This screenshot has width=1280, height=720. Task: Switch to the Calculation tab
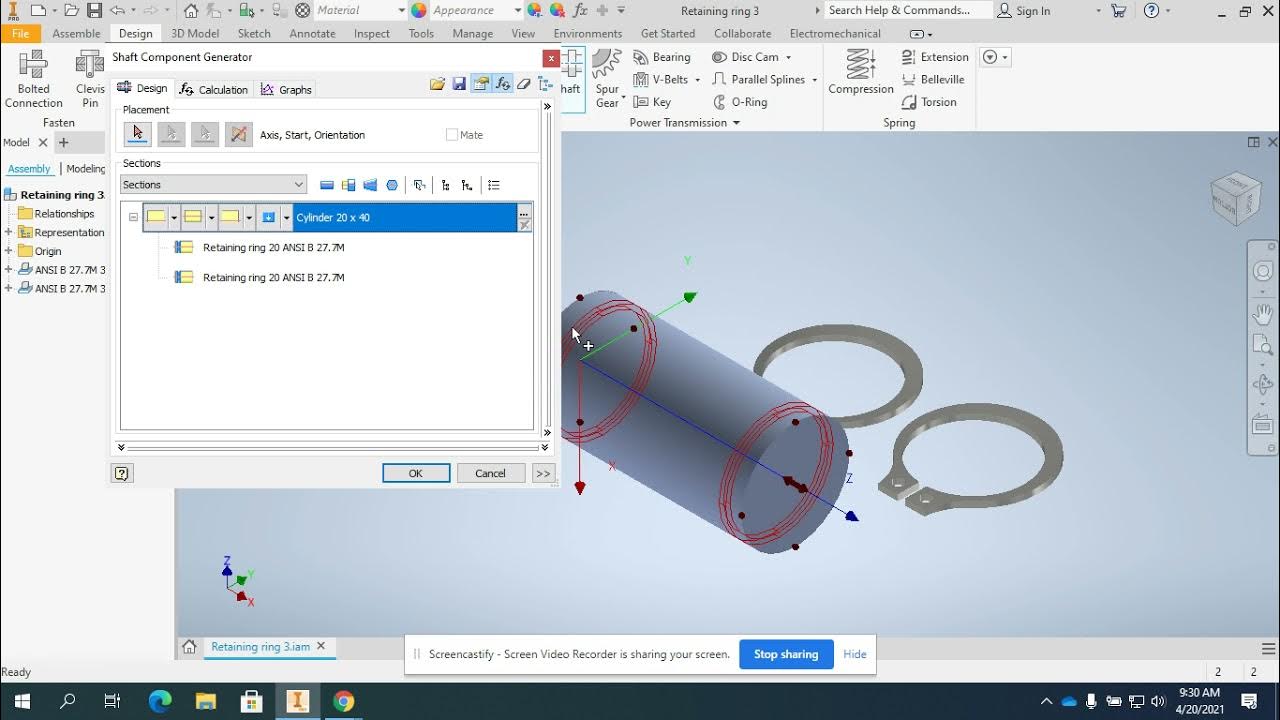[214, 89]
